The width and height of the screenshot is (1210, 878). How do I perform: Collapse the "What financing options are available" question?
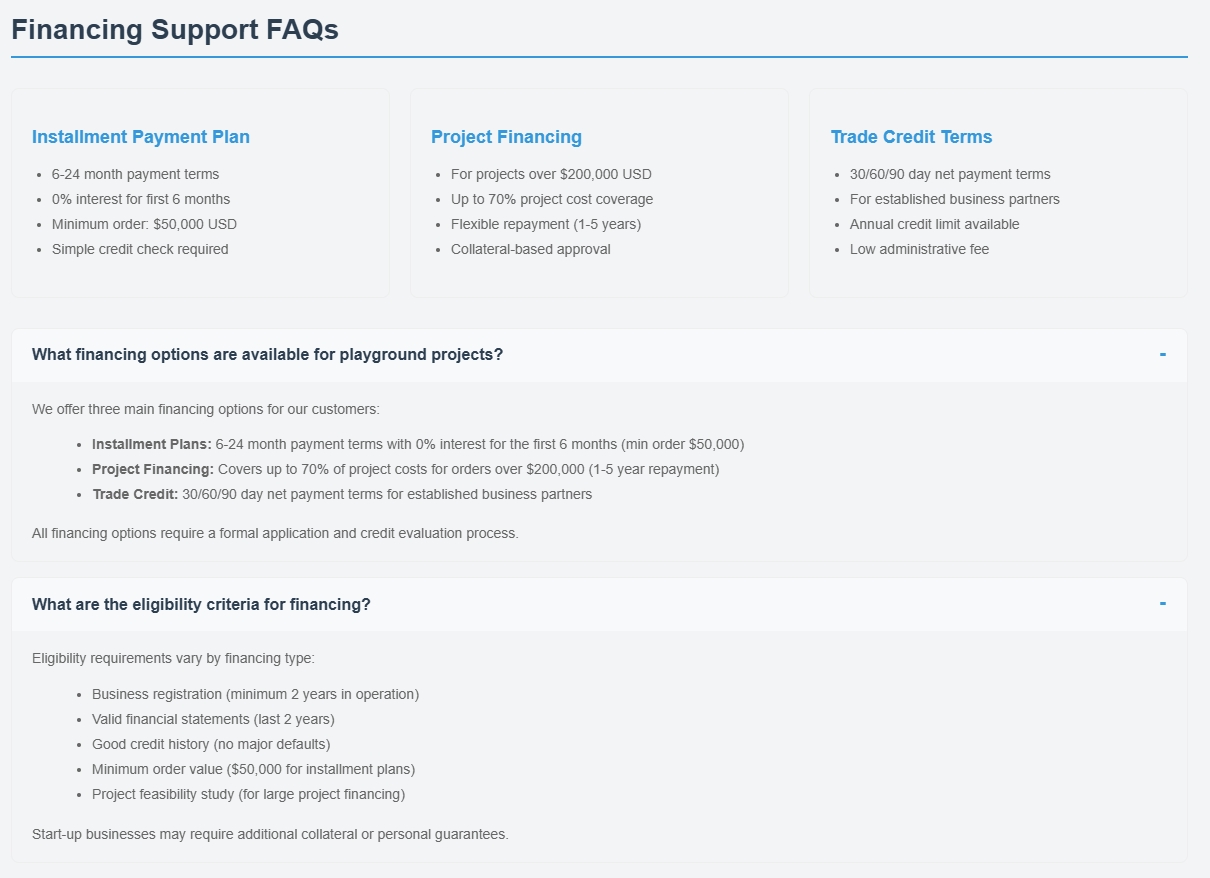coord(267,355)
